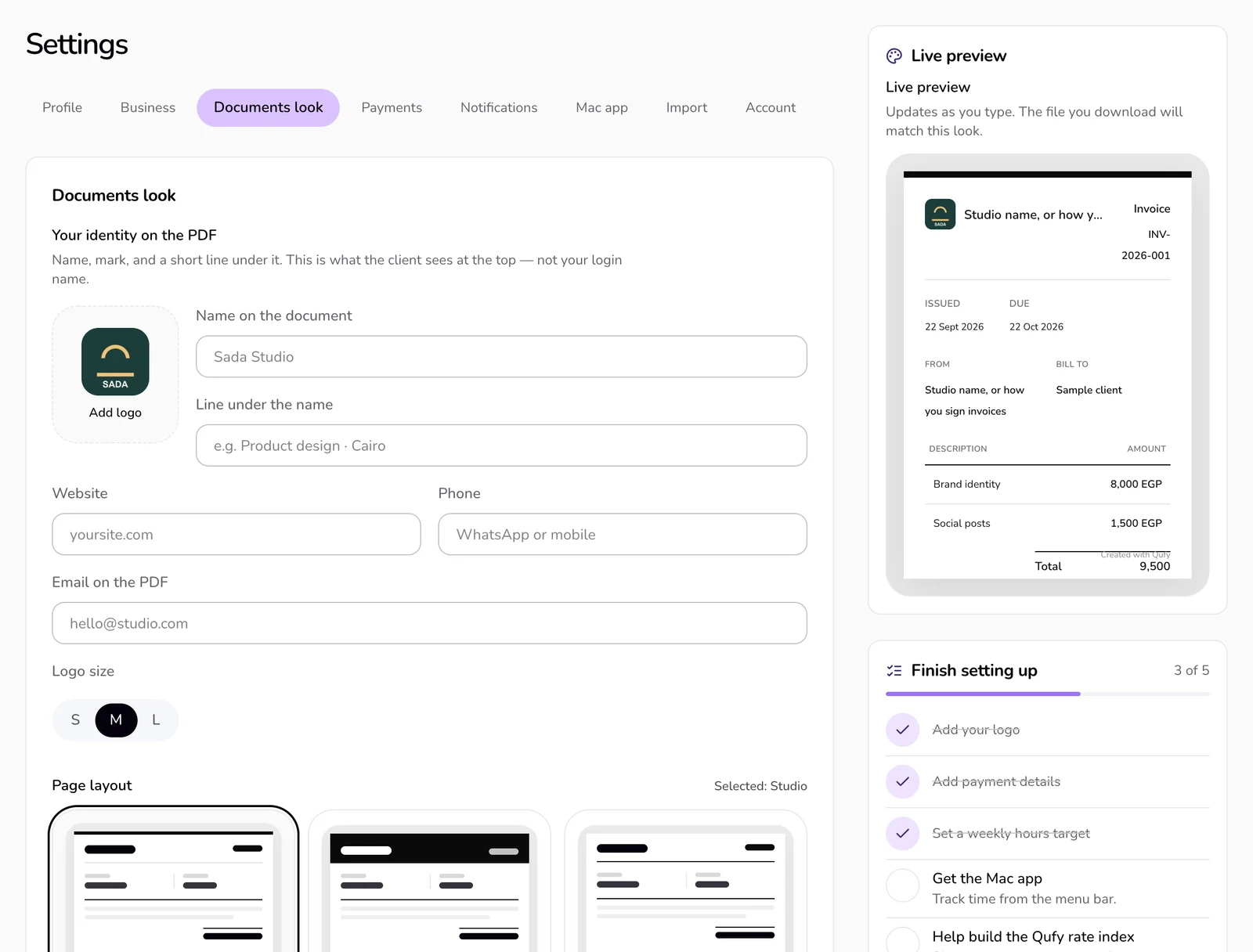Toggle the checkmark for Set a weekly hours target
This screenshot has height=952, width=1253.
[x=902, y=834]
